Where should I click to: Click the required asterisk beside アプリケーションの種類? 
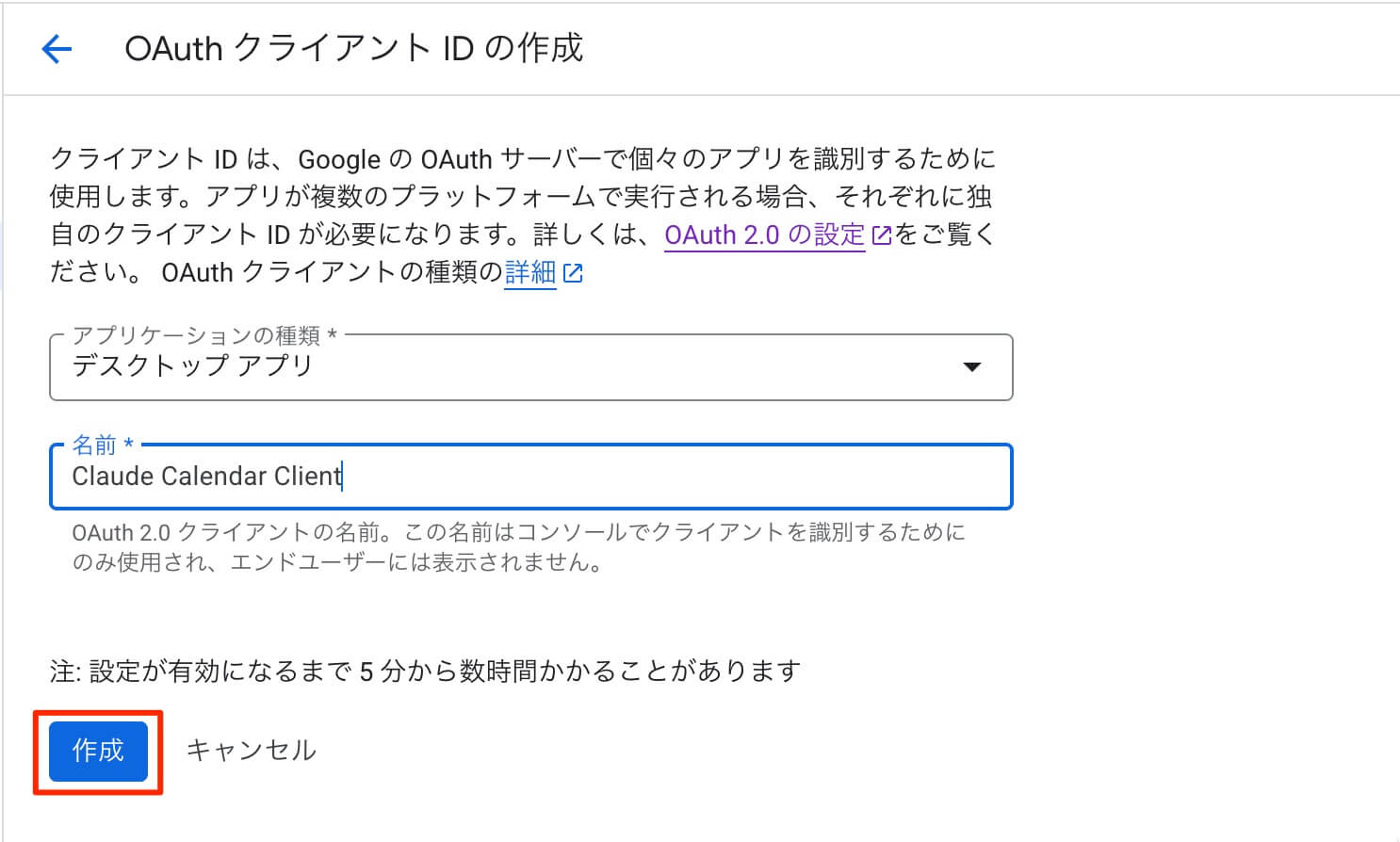pos(332,334)
